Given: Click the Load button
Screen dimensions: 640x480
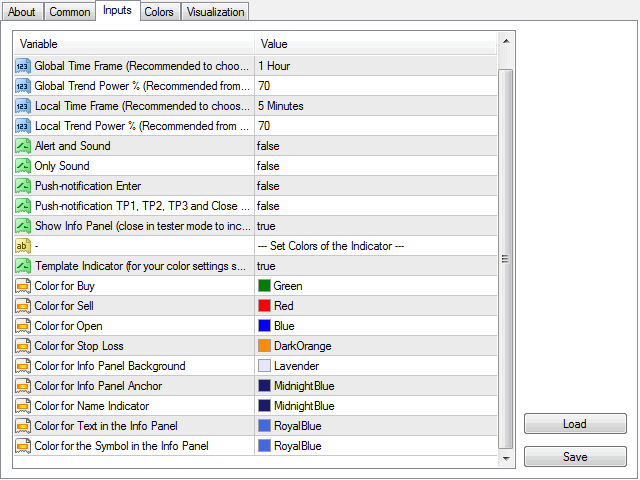Looking at the screenshot, I should 575,424.
